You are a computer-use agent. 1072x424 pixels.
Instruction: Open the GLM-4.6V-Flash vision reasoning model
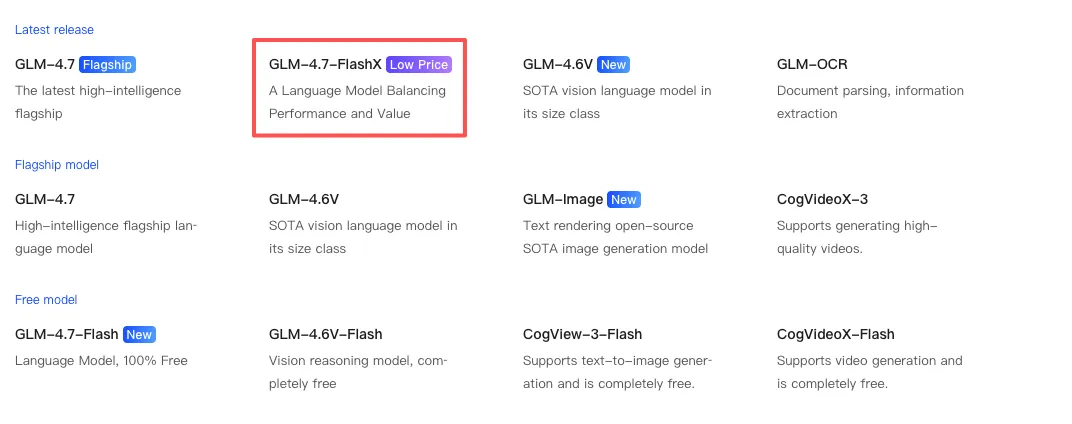click(326, 335)
